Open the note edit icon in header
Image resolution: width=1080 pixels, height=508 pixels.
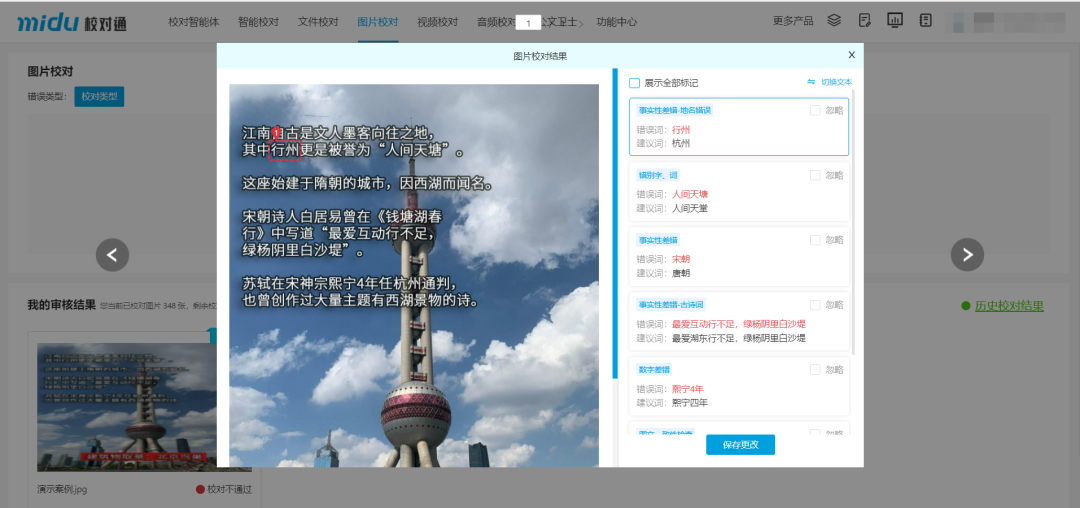click(865, 20)
